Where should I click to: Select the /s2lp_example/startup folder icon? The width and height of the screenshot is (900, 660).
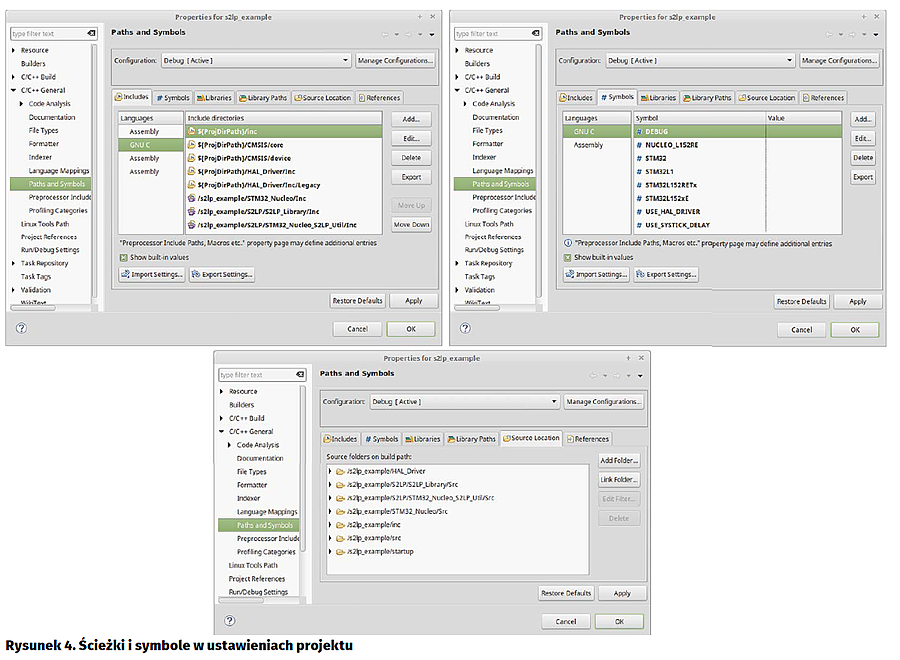tap(340, 551)
